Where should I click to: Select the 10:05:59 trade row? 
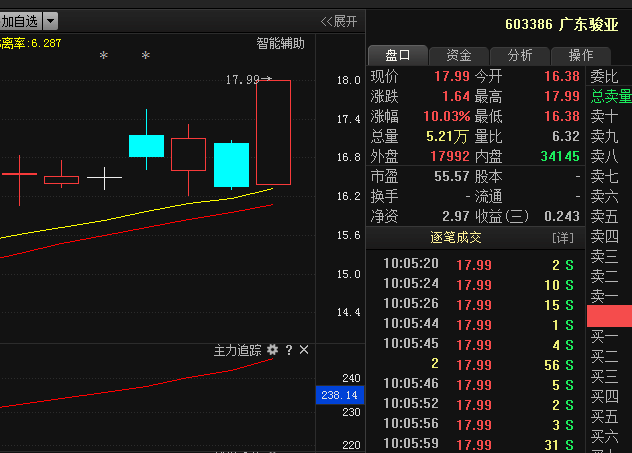[476, 445]
